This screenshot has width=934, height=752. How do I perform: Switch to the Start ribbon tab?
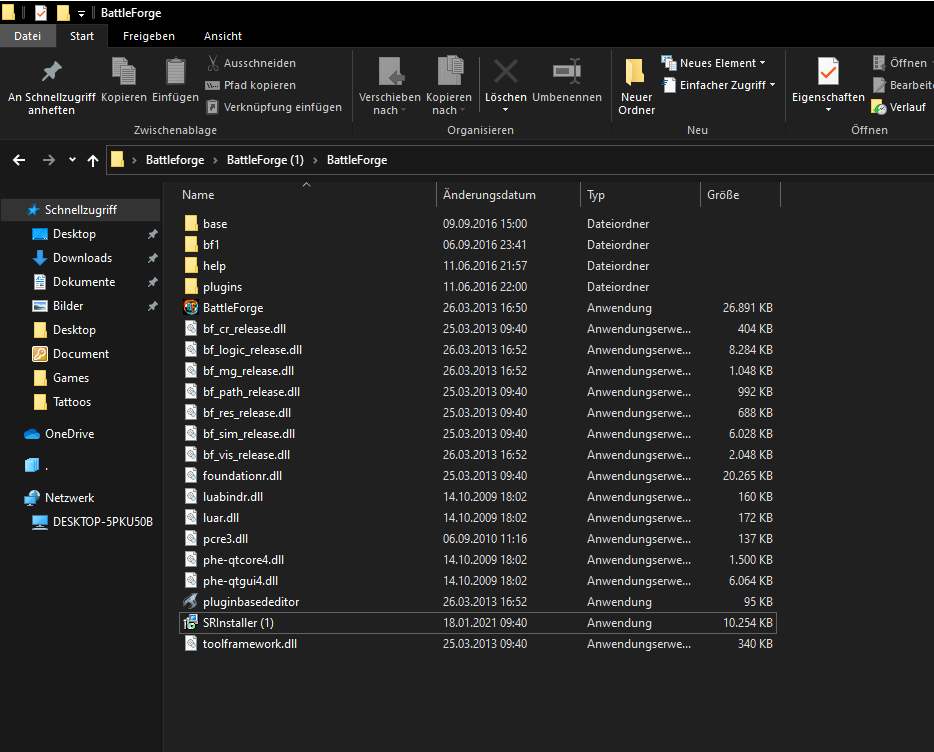(x=82, y=36)
